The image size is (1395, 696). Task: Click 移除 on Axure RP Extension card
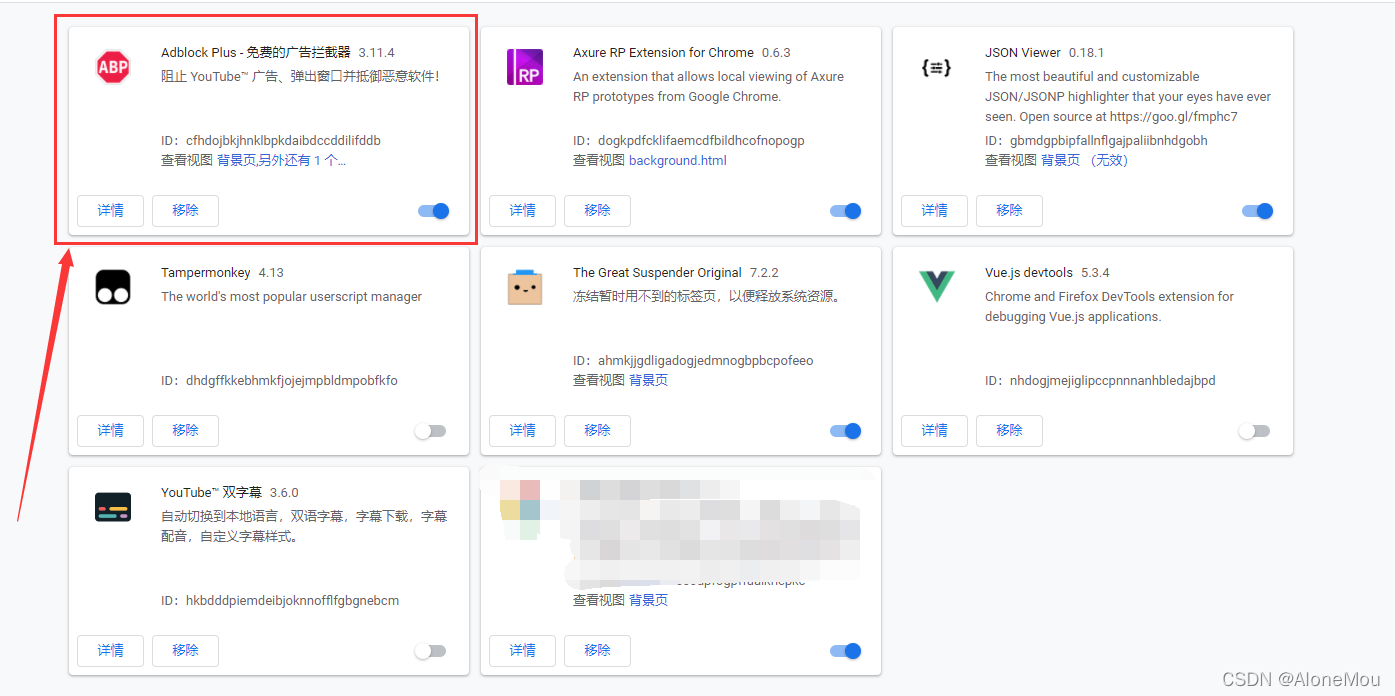point(597,211)
